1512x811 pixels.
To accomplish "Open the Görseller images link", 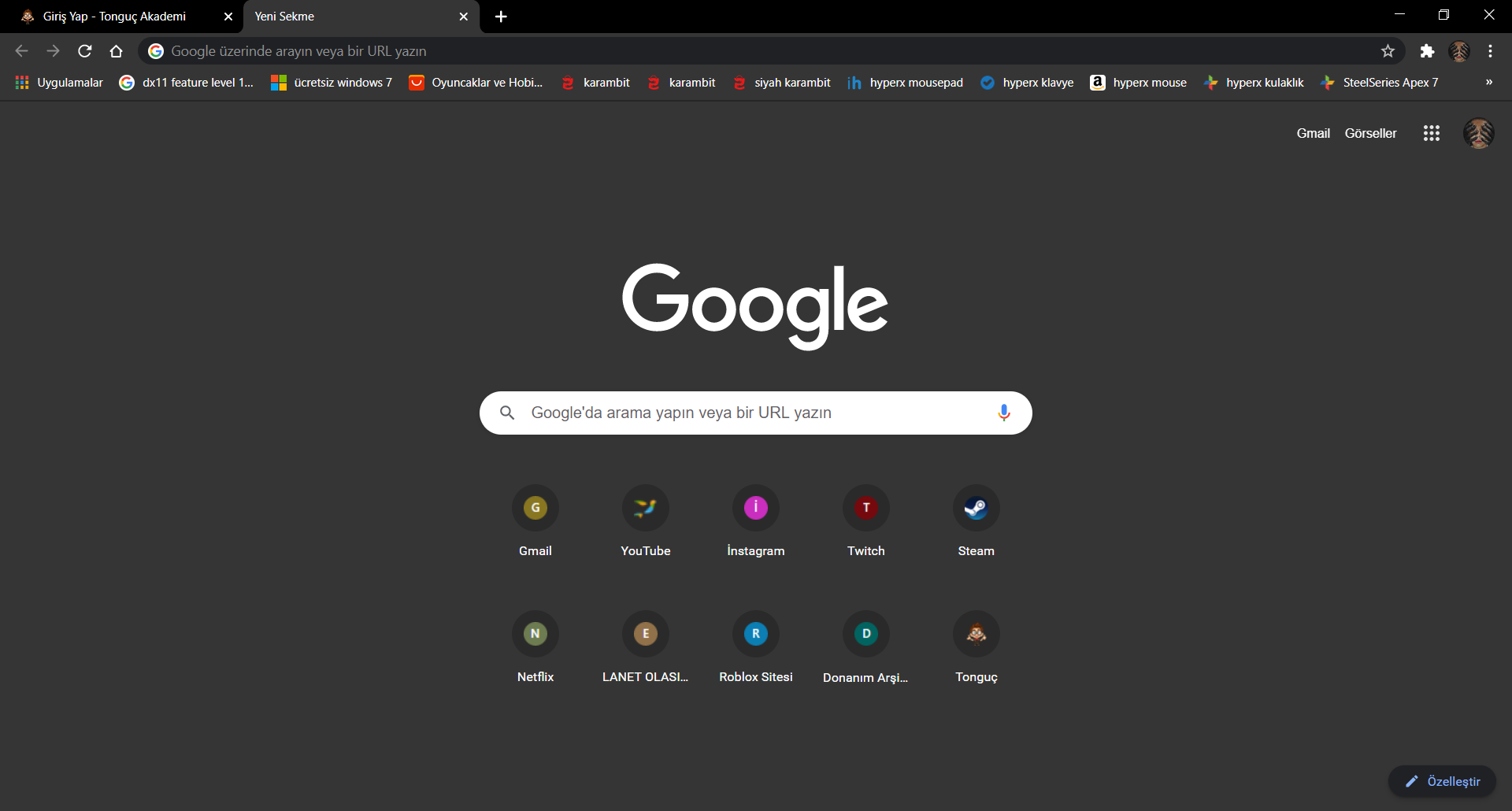I will click(x=1370, y=133).
